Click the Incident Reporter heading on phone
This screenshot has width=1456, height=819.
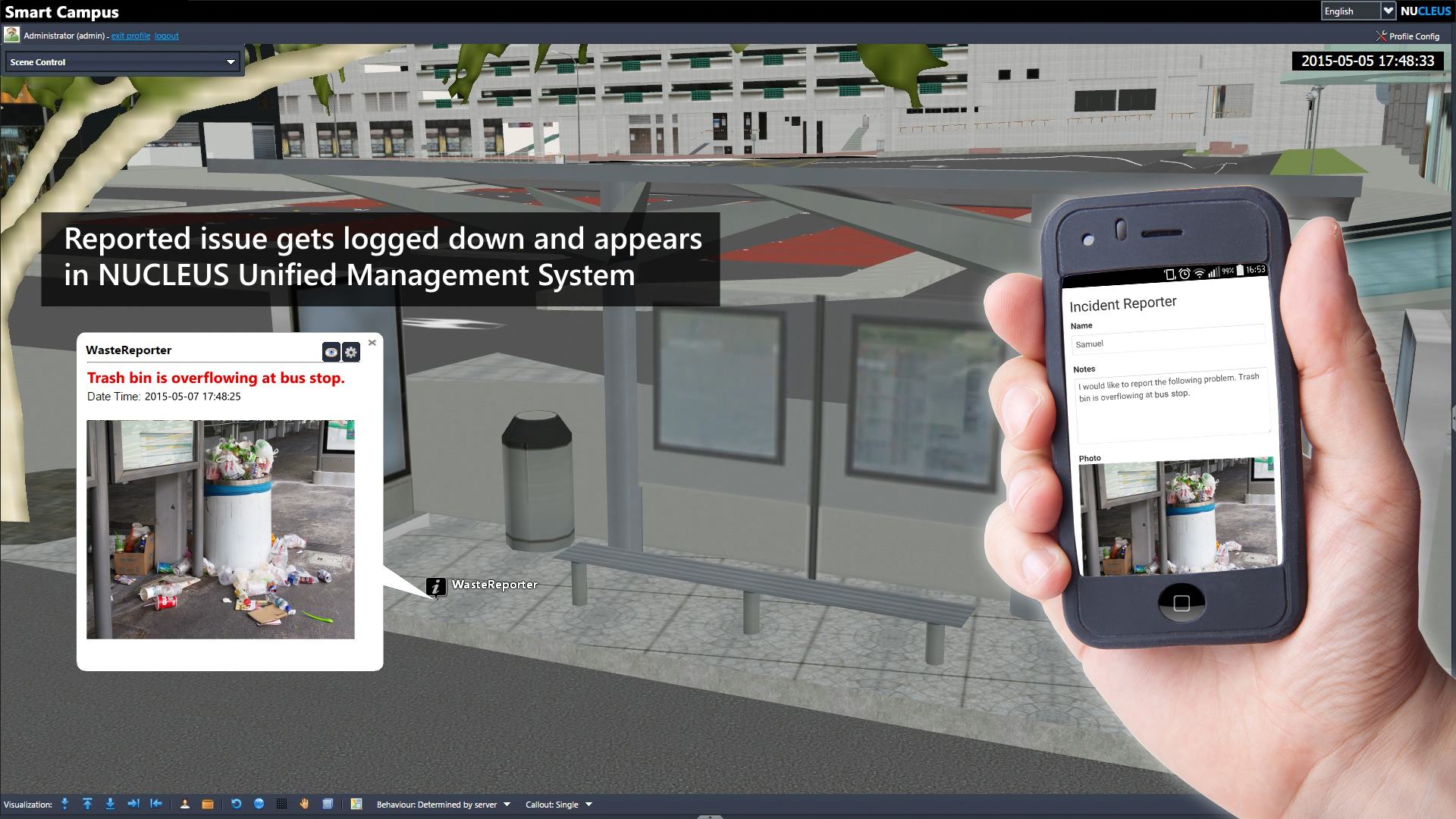pos(1123,303)
